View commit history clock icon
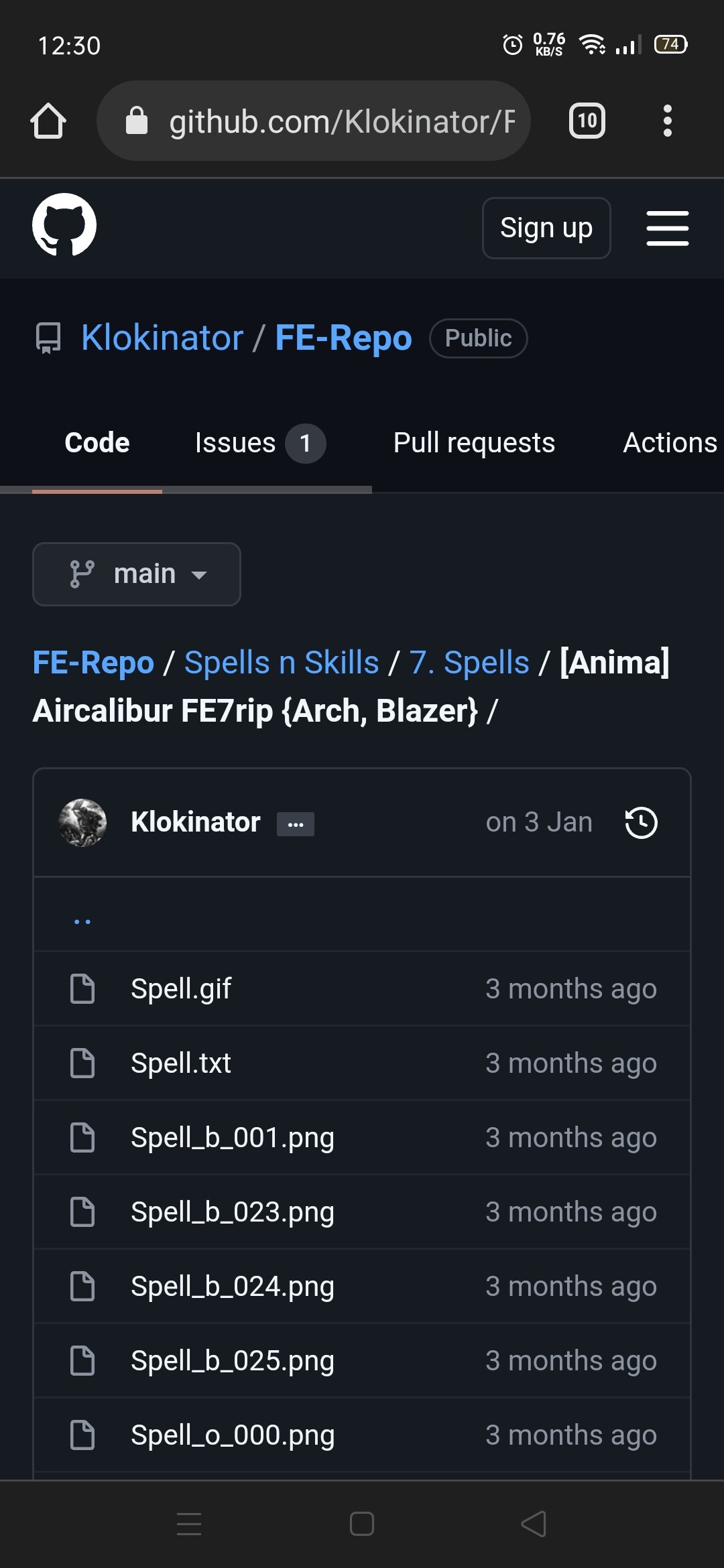Screen dimensions: 724x1568 641,823
